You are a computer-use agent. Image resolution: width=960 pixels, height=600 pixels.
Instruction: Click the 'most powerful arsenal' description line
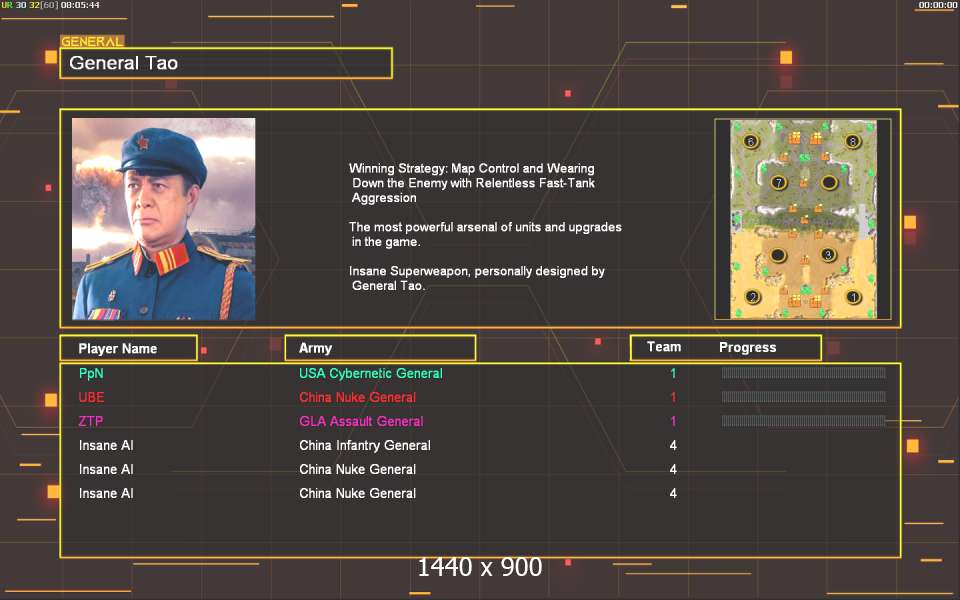click(x=485, y=234)
